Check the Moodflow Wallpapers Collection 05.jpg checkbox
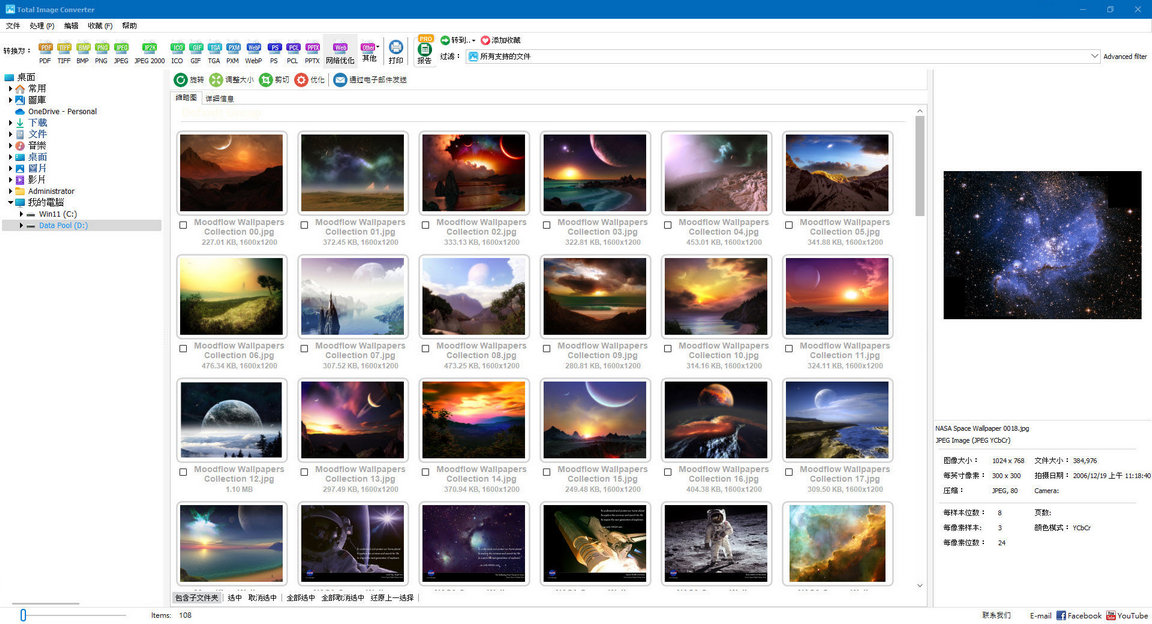 pyautogui.click(x=788, y=224)
